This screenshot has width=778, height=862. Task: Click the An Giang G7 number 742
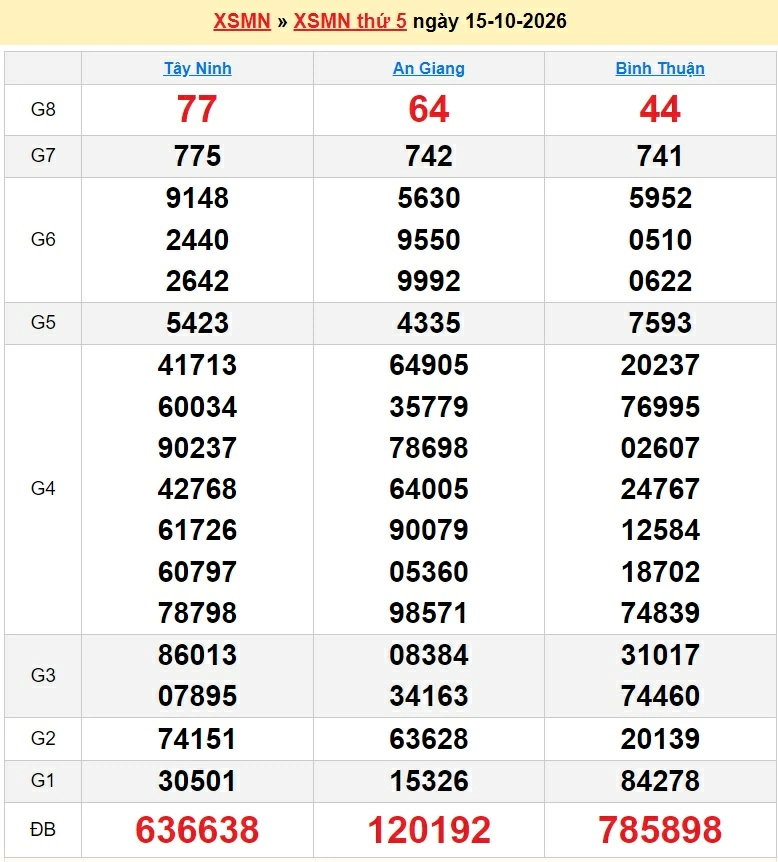point(428,156)
